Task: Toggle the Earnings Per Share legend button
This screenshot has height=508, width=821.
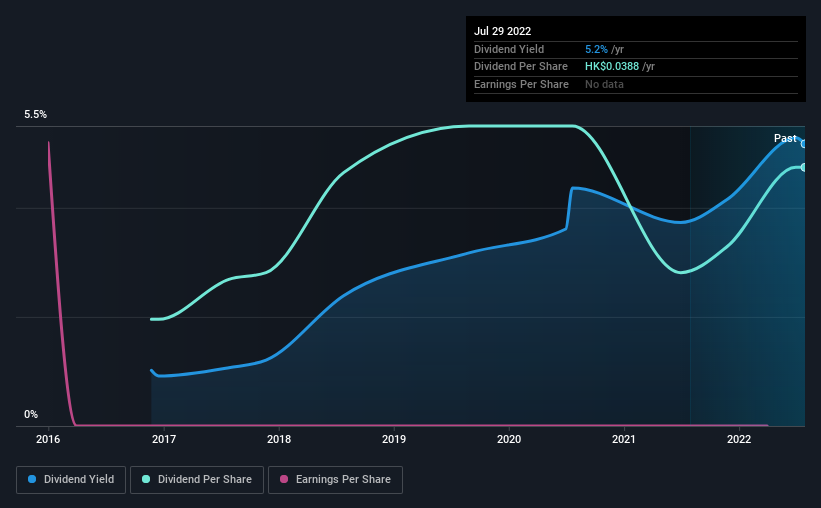Action: click(335, 480)
